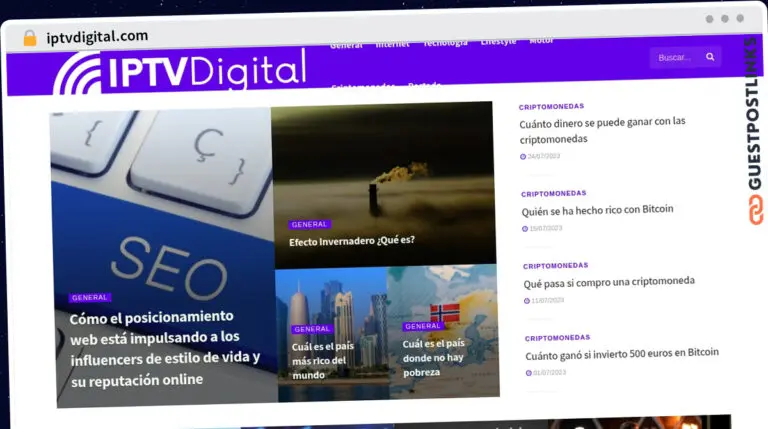Open 'Efecto Invernadero ¿Qué es?' article
The height and width of the screenshot is (429, 768).
click(352, 241)
